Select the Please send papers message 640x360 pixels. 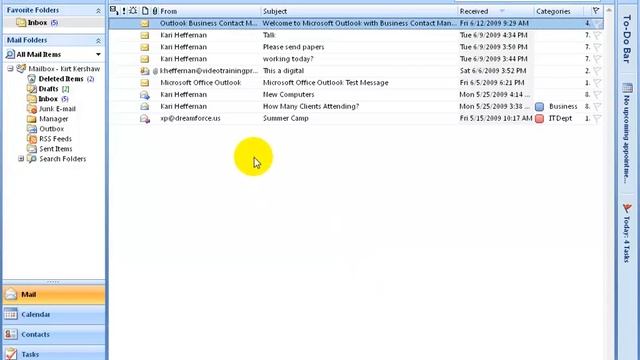(356, 47)
